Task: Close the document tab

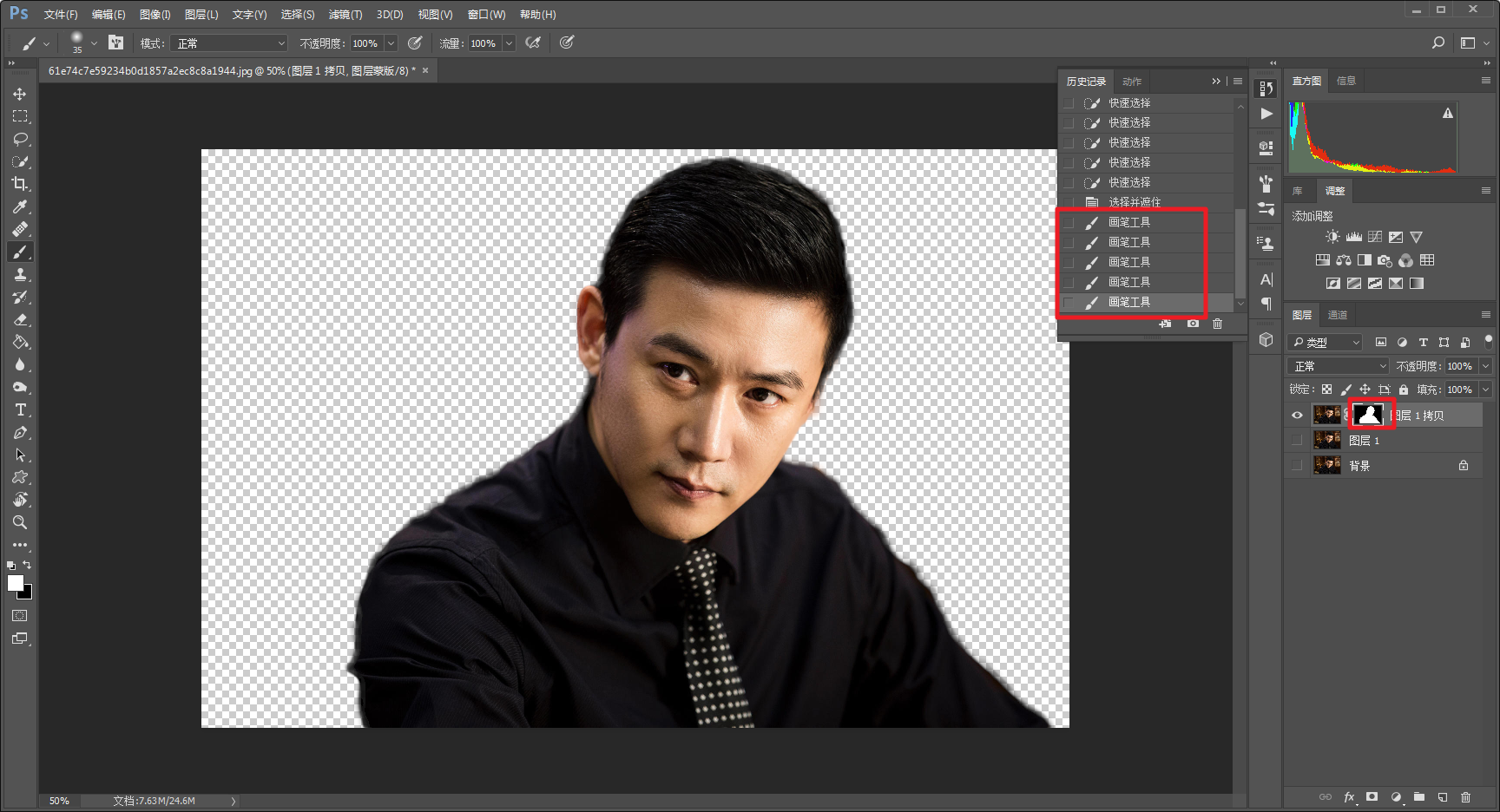Action: pos(425,71)
